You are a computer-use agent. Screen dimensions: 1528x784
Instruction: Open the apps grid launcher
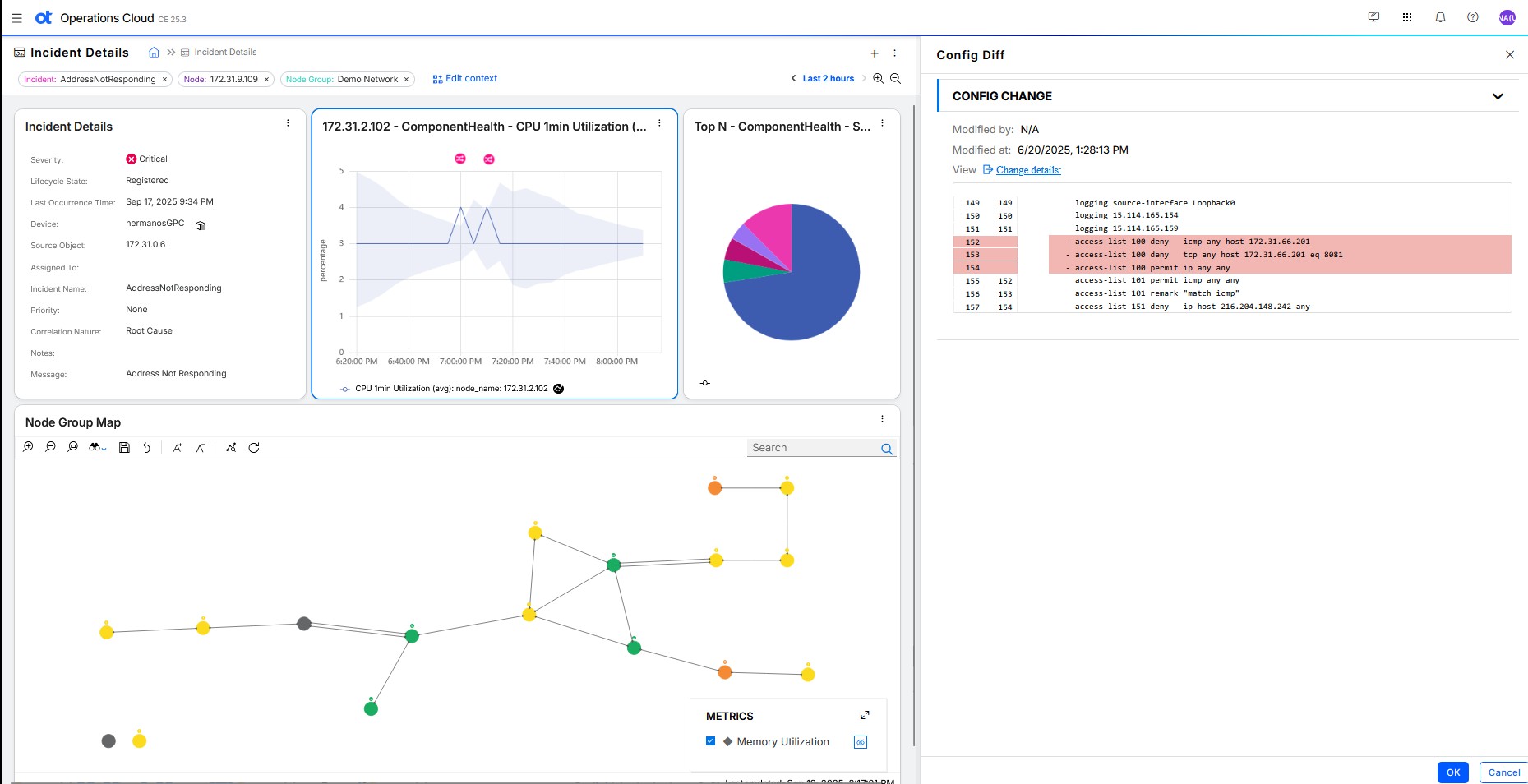pyautogui.click(x=1407, y=17)
